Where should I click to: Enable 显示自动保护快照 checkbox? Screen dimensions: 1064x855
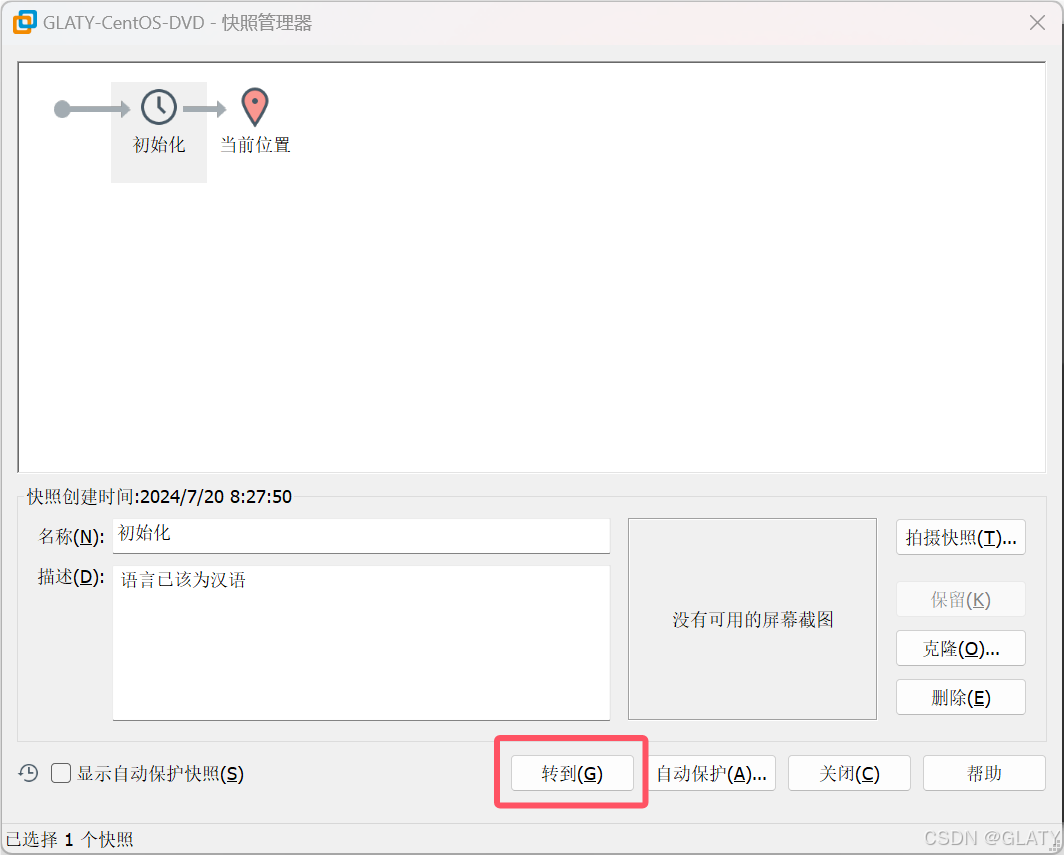pos(61,773)
